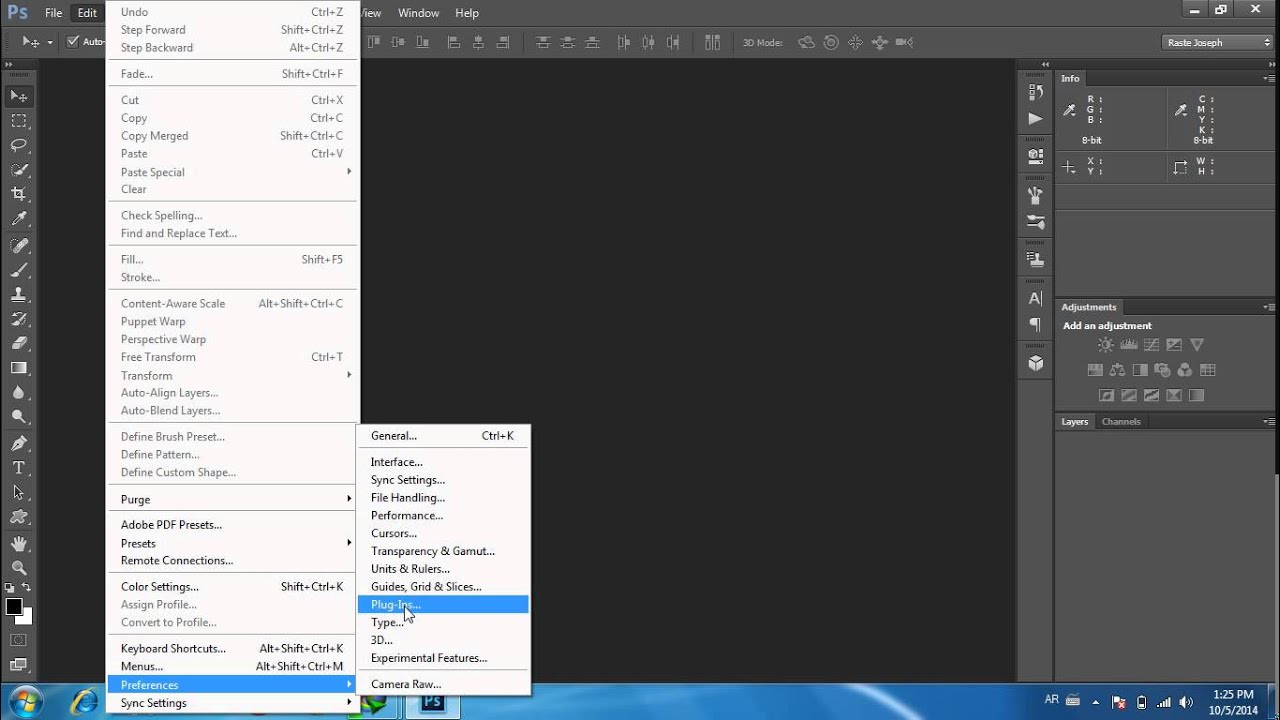Open the Window menu
Viewport: 1280px width, 720px height.
(418, 13)
